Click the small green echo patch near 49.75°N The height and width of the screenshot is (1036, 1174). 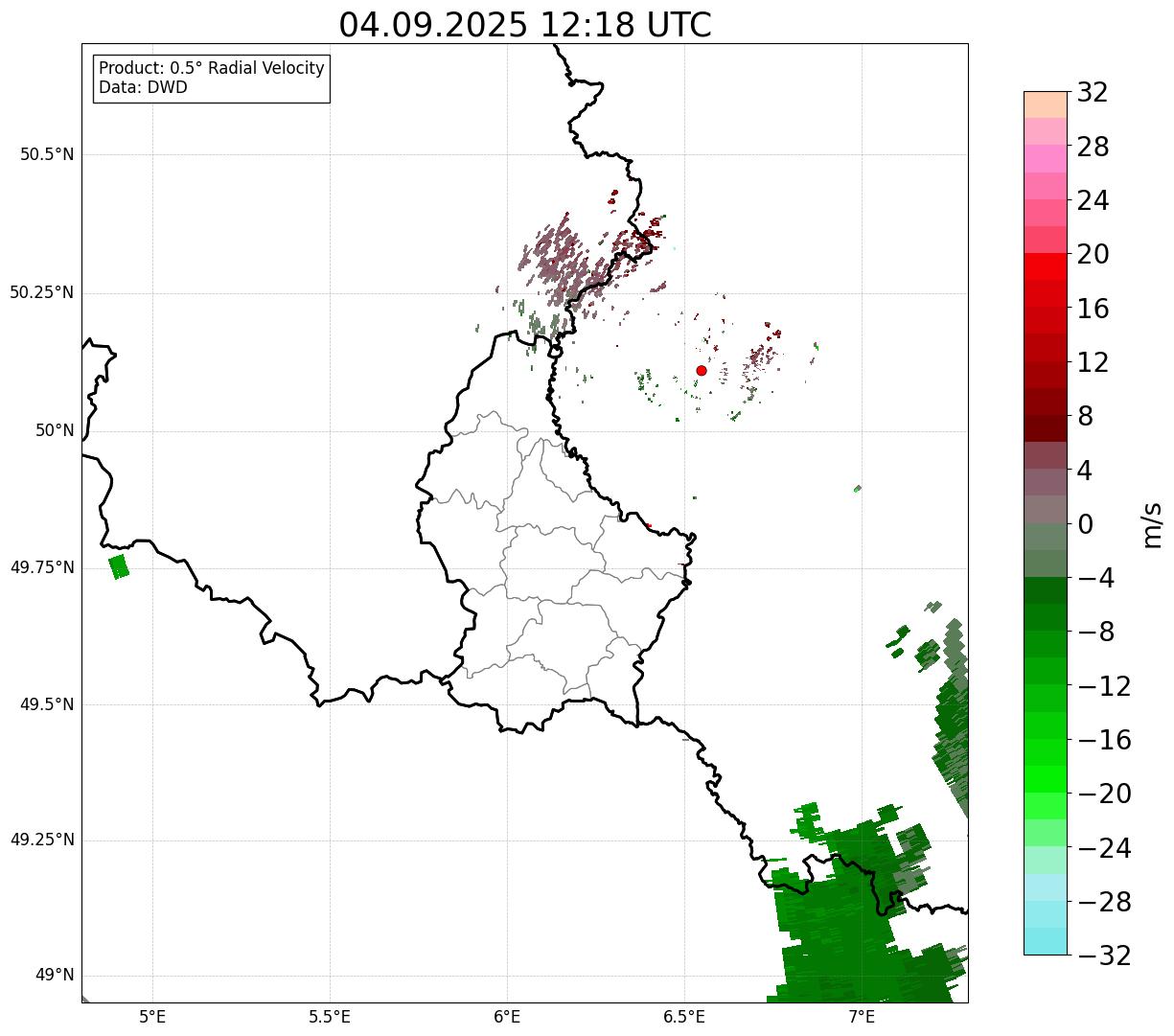click(119, 566)
